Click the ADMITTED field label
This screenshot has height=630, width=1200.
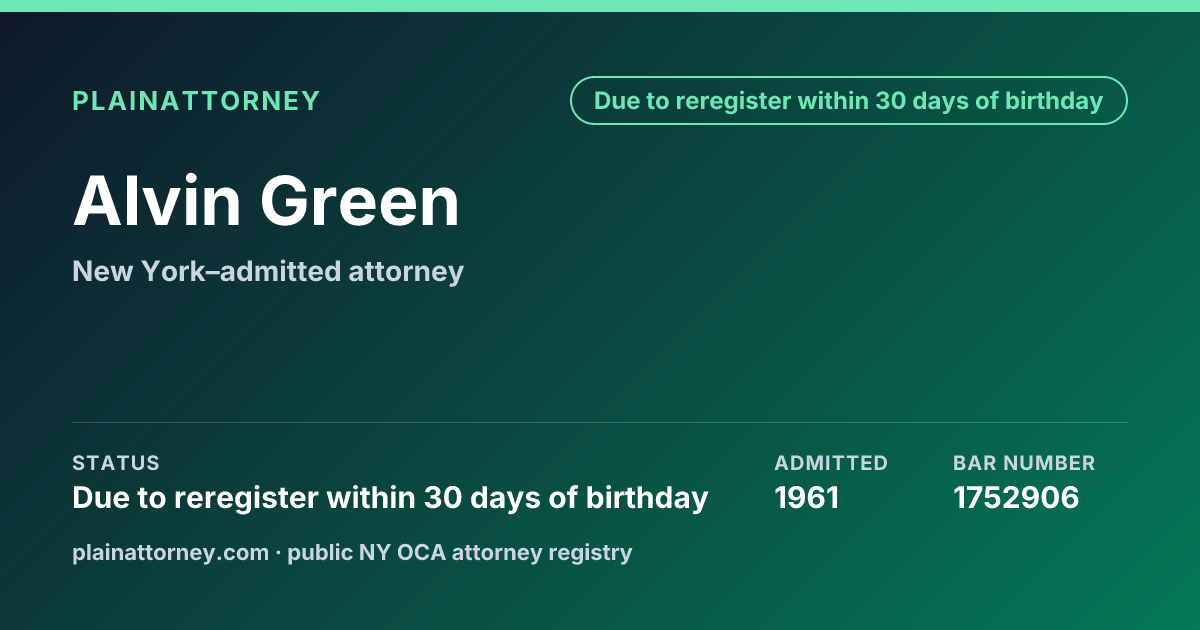coord(831,463)
